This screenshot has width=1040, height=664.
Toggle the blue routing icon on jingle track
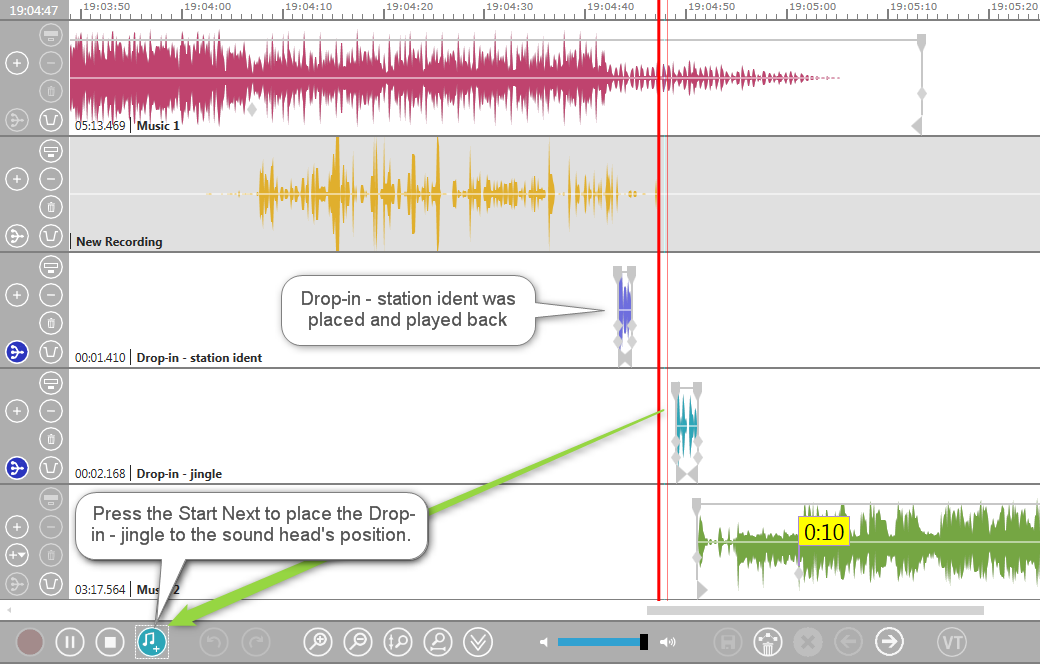point(16,468)
